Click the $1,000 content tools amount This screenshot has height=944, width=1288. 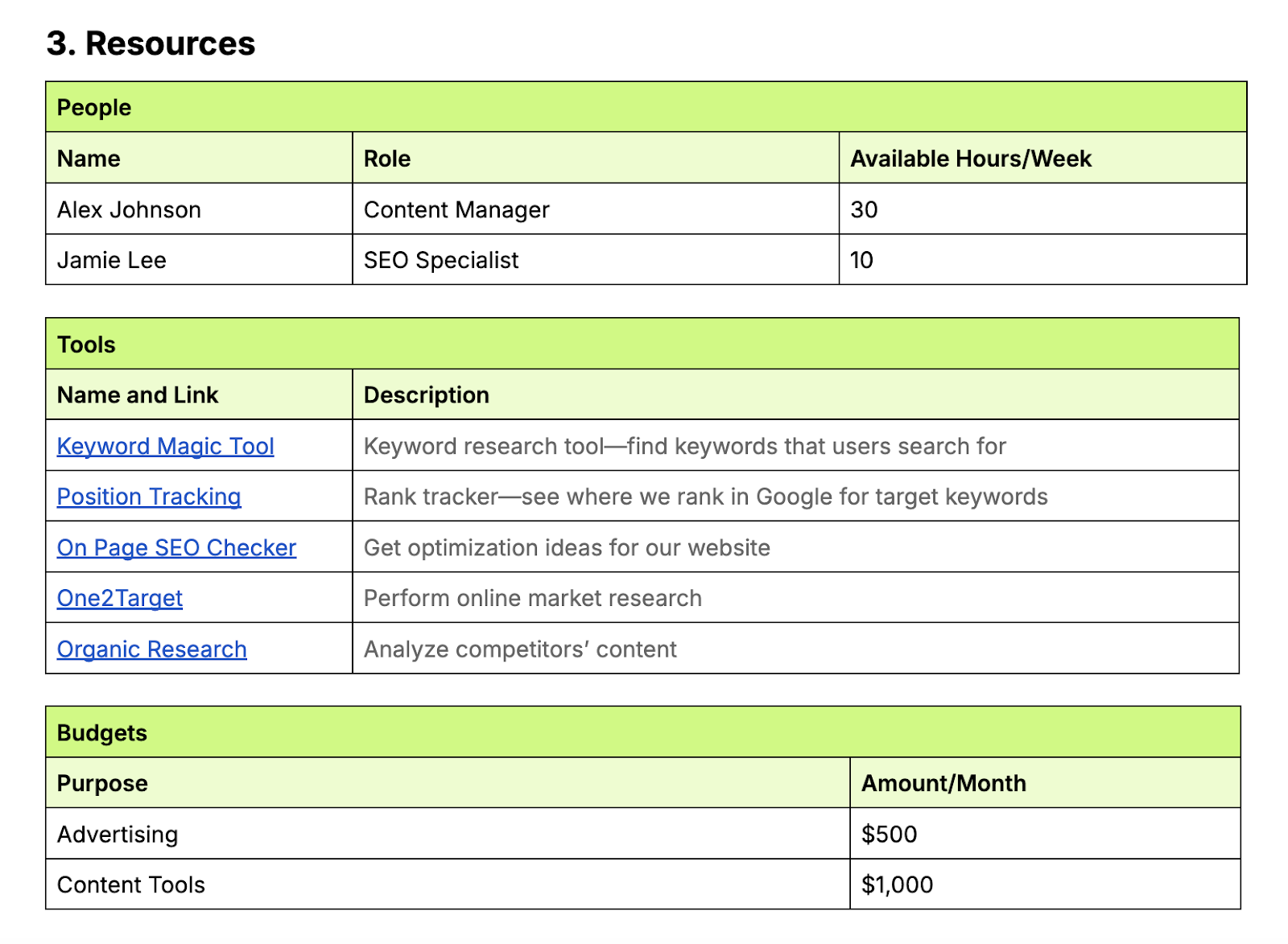click(898, 884)
